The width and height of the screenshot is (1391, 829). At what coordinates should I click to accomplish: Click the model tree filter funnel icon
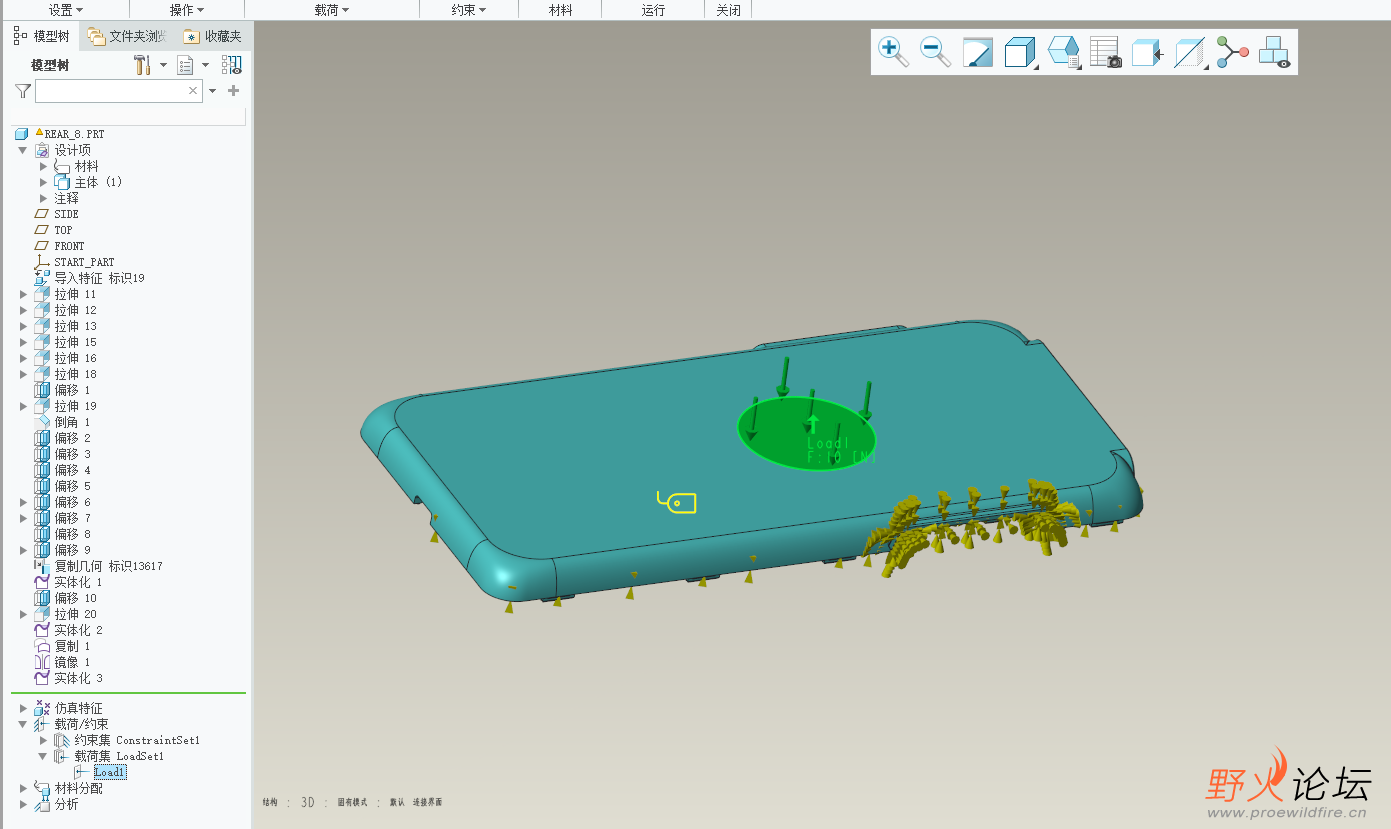coord(23,91)
